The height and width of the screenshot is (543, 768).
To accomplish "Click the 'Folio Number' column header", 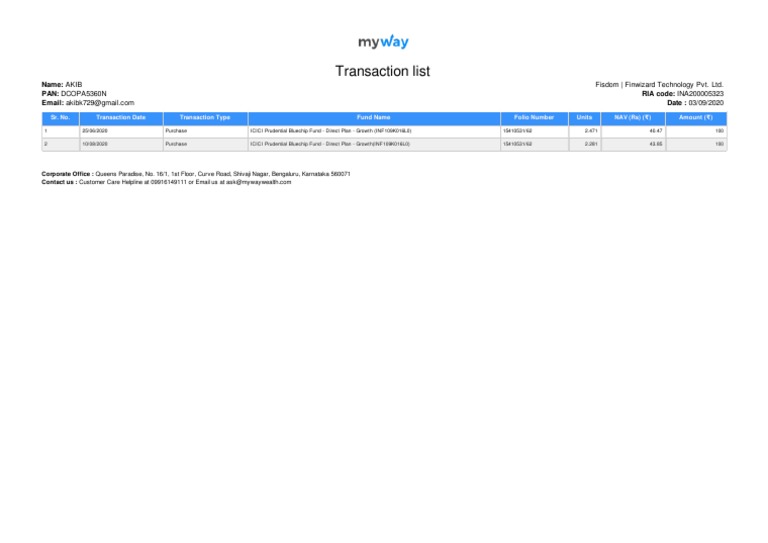I will 534,118.
